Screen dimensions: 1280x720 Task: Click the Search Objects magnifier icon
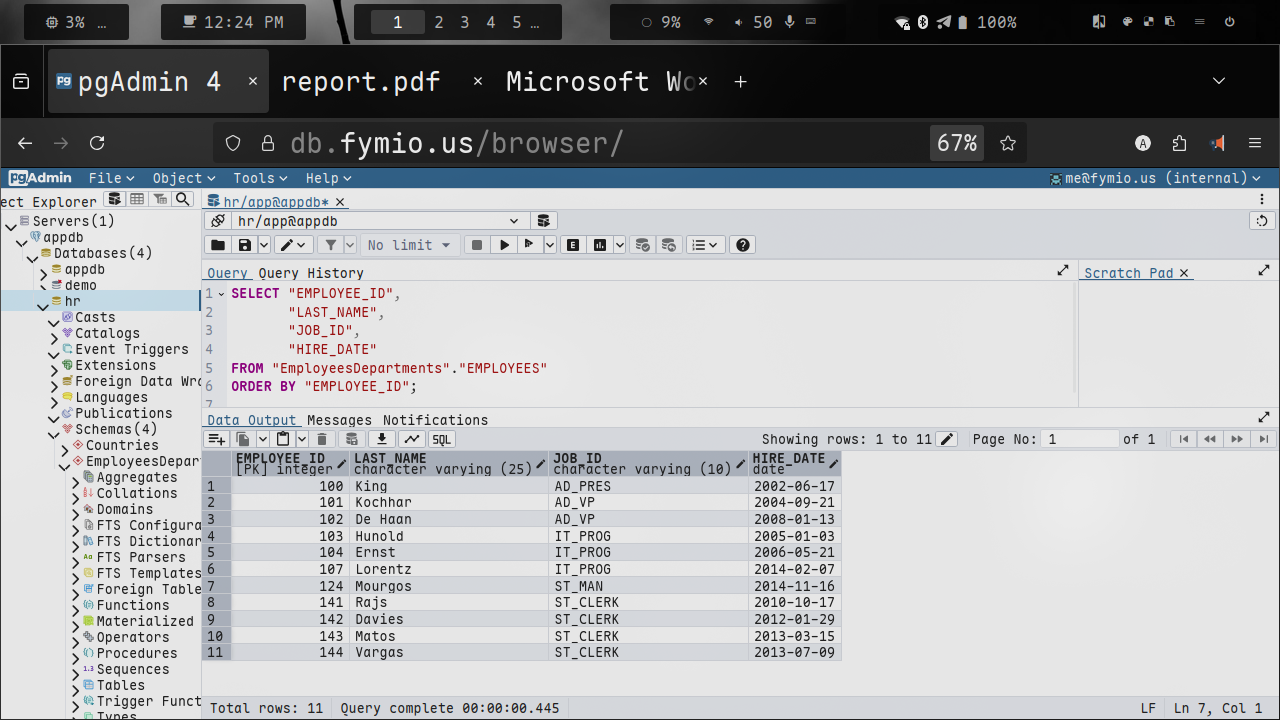182,200
